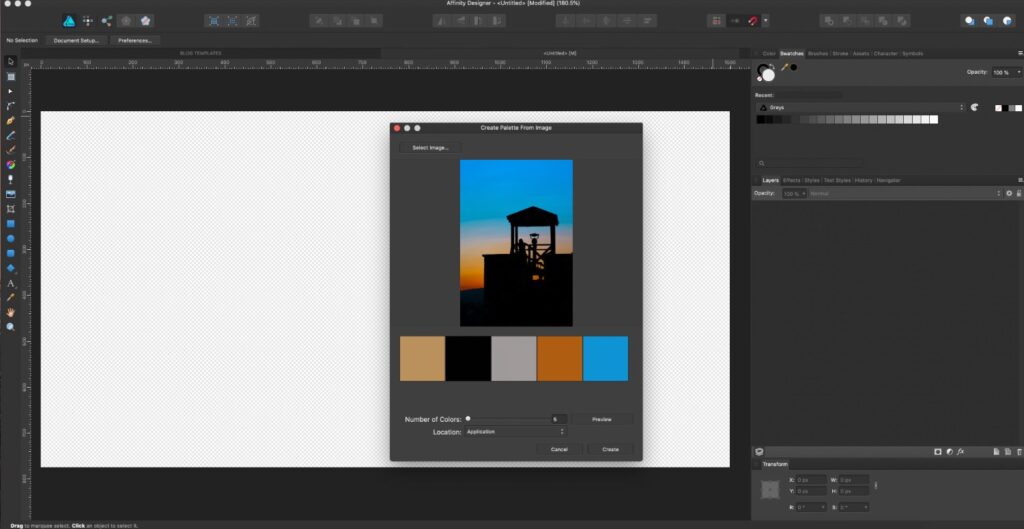The height and width of the screenshot is (529, 1024).
Task: Switch to Pixel persona
Action: (x=88, y=21)
